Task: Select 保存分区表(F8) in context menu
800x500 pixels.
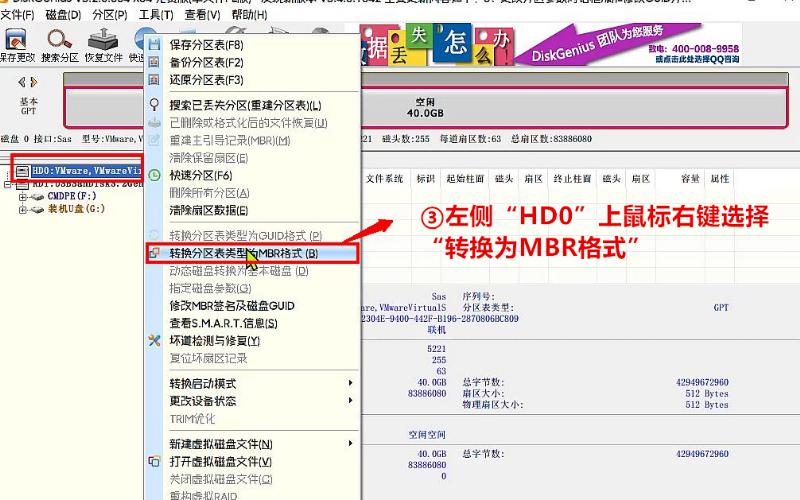Action: 206,45
